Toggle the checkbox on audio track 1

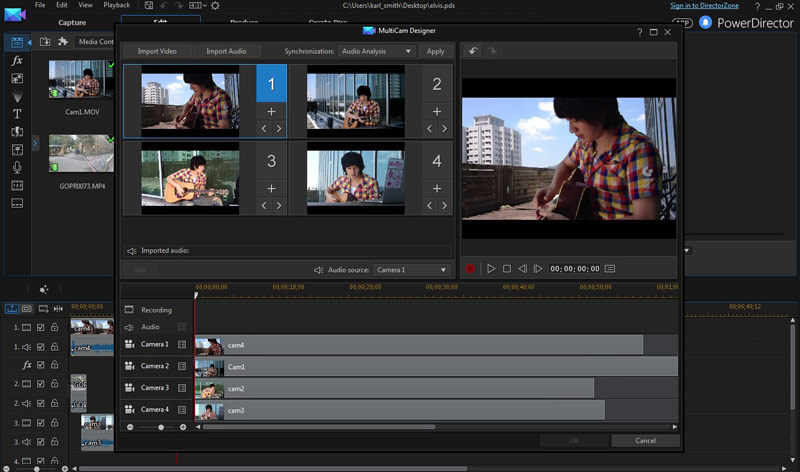(x=41, y=347)
